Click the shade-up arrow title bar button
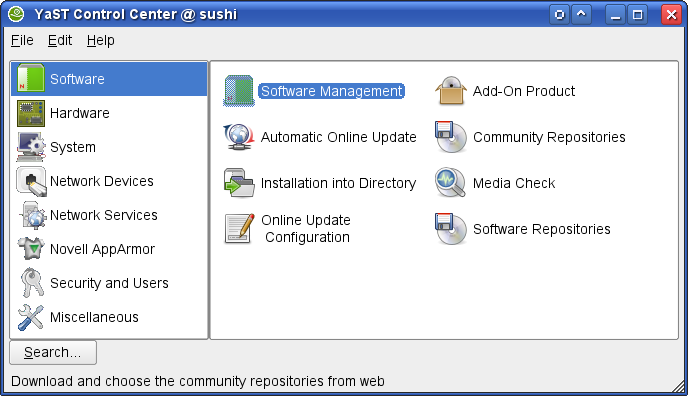Viewport: 688px width, 396px height. click(x=581, y=14)
